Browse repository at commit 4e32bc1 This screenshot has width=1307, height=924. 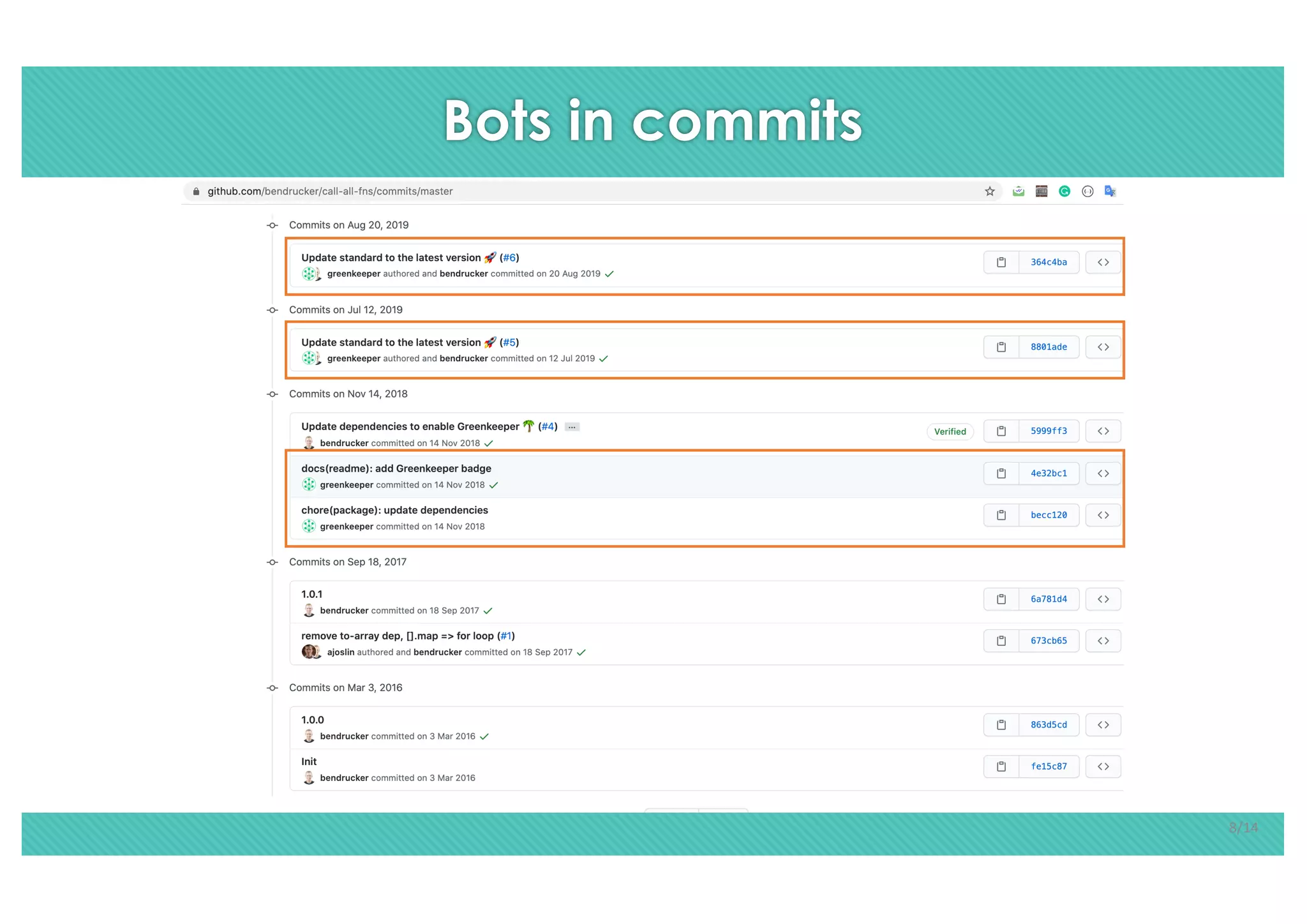pos(1103,473)
